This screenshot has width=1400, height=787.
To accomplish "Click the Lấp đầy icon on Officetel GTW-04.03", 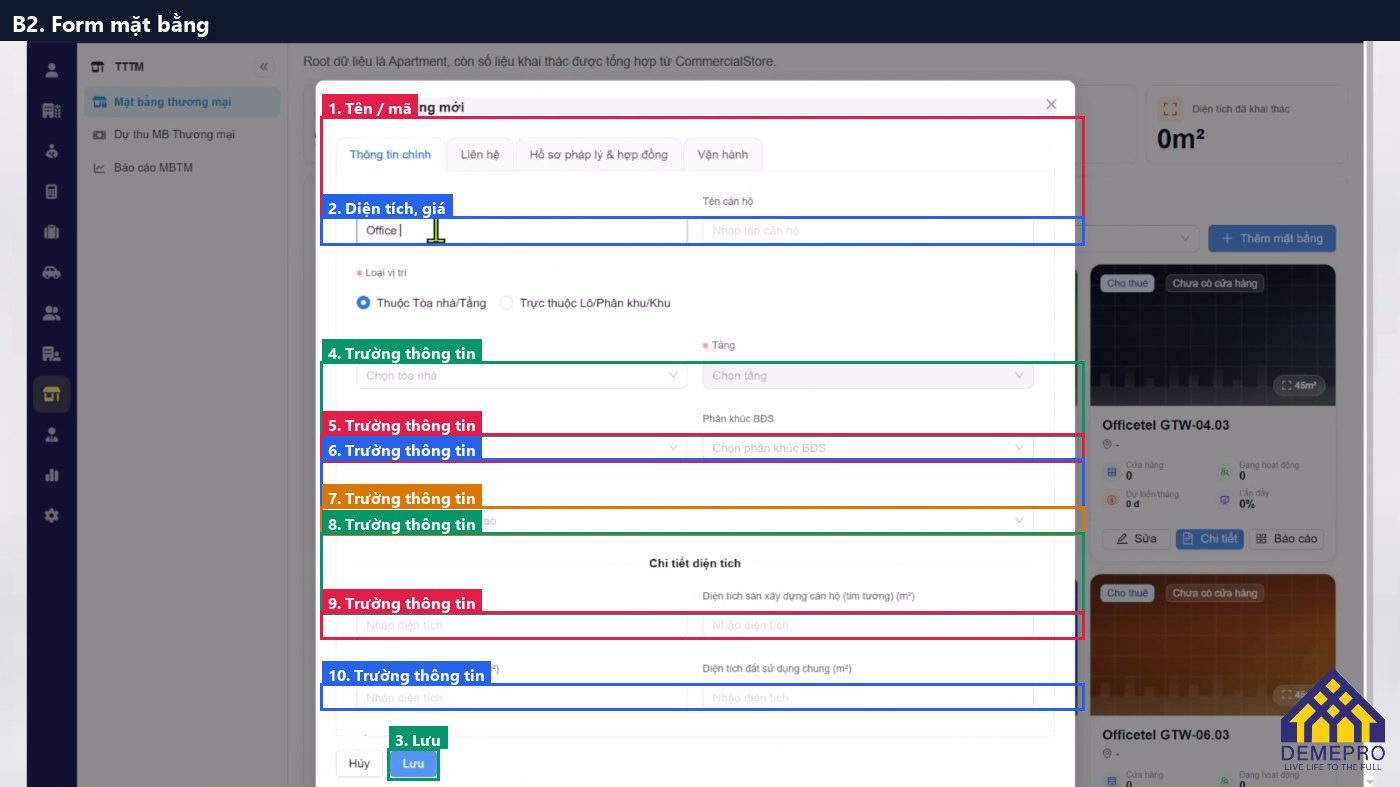I will (1224, 500).
